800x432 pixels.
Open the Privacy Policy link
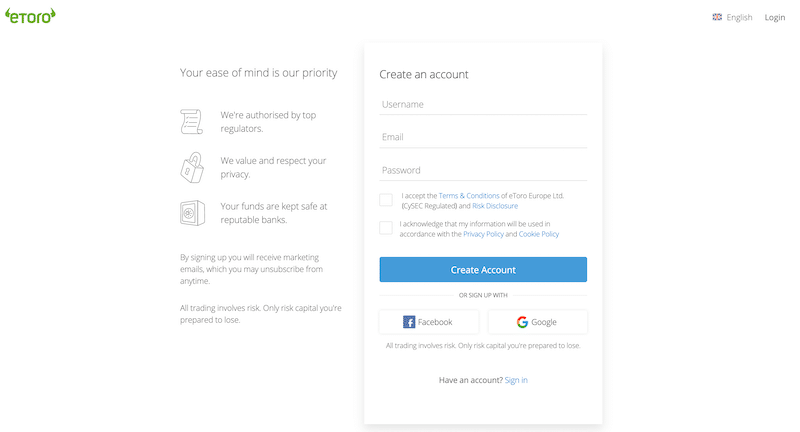coord(483,234)
